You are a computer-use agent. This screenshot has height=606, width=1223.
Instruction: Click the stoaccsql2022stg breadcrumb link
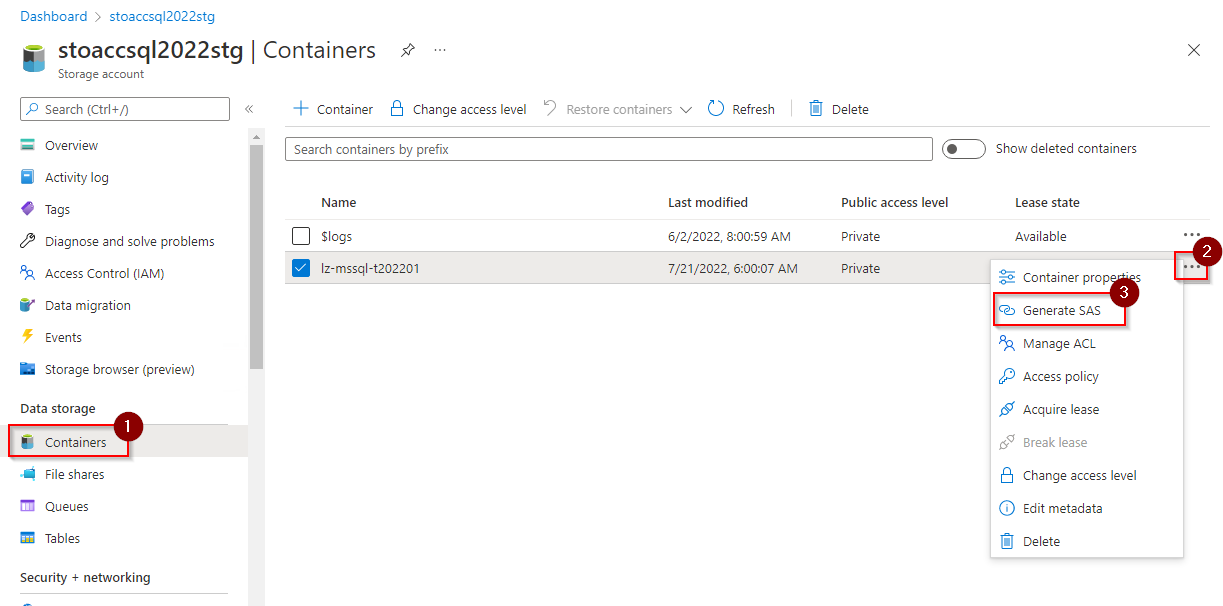pos(160,16)
